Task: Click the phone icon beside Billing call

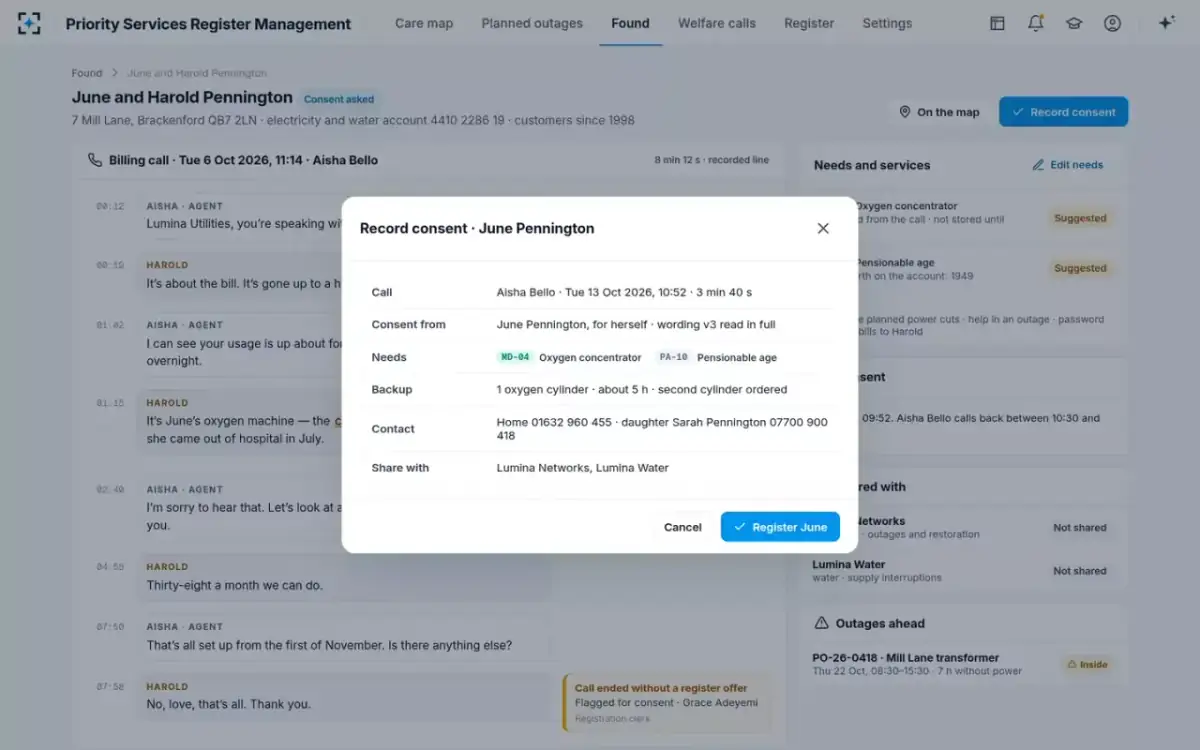Action: click(95, 160)
